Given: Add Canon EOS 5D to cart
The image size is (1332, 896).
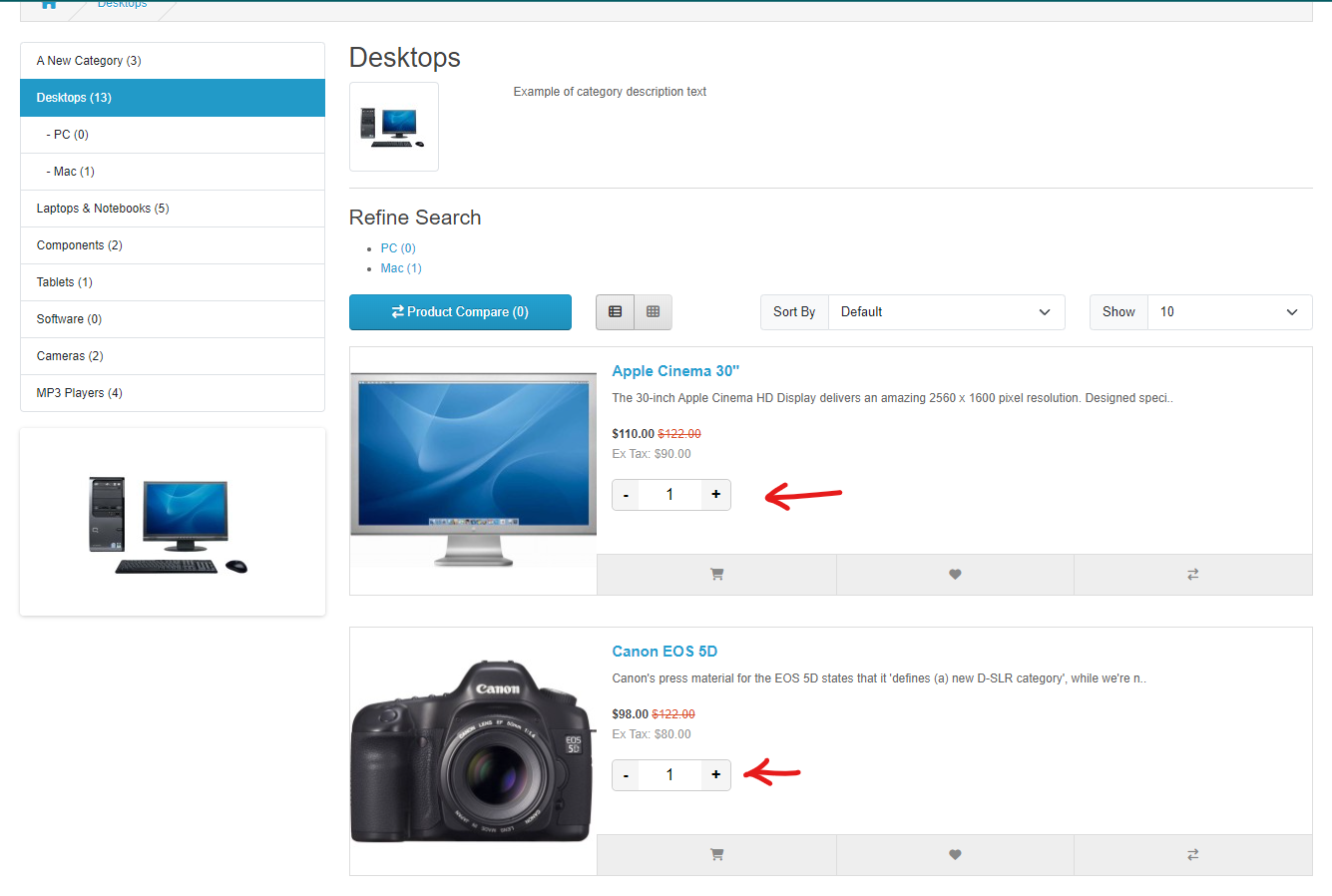Looking at the screenshot, I should (x=716, y=855).
